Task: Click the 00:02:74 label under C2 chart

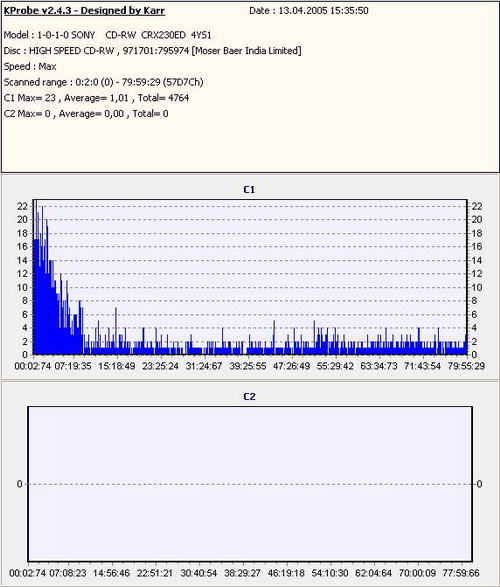Action: 28,573
